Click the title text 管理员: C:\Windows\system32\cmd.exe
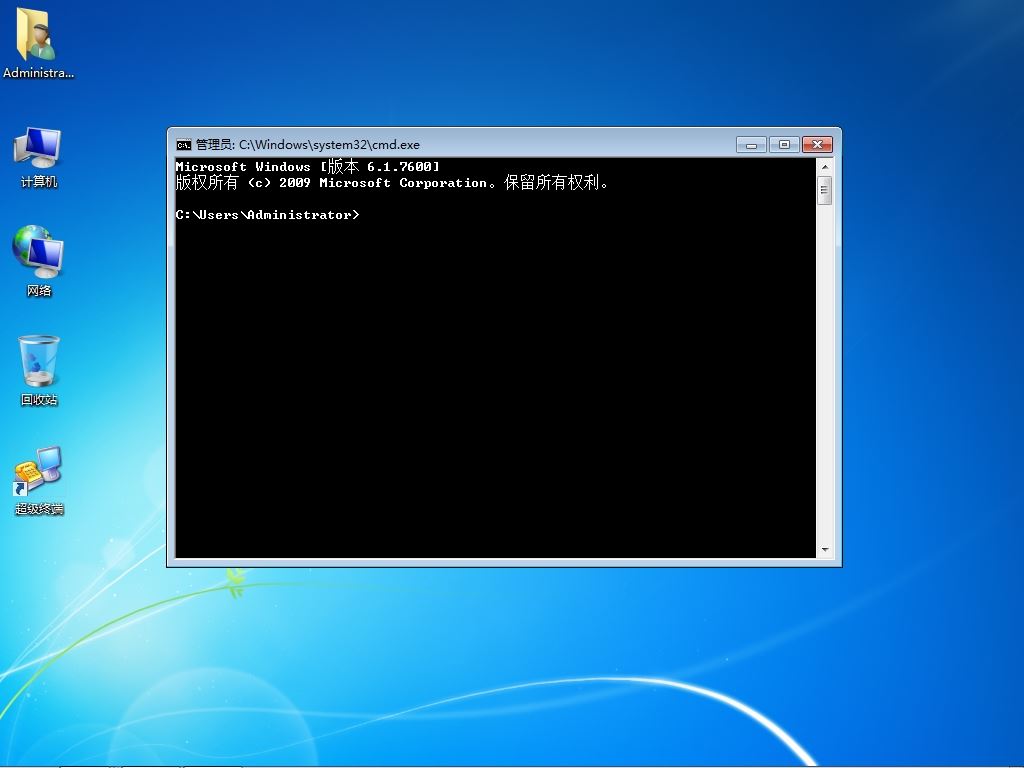The image size is (1024, 768). click(x=308, y=144)
